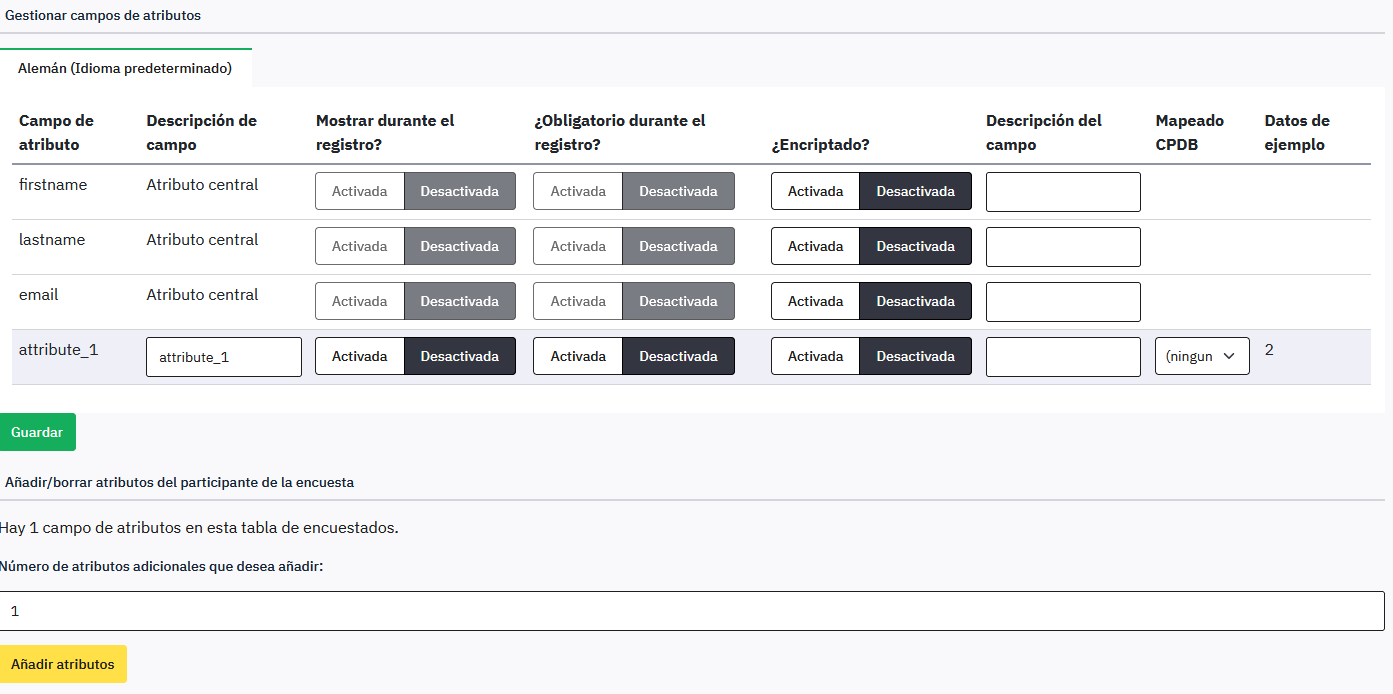Click the lastname field description input

tap(1062, 246)
